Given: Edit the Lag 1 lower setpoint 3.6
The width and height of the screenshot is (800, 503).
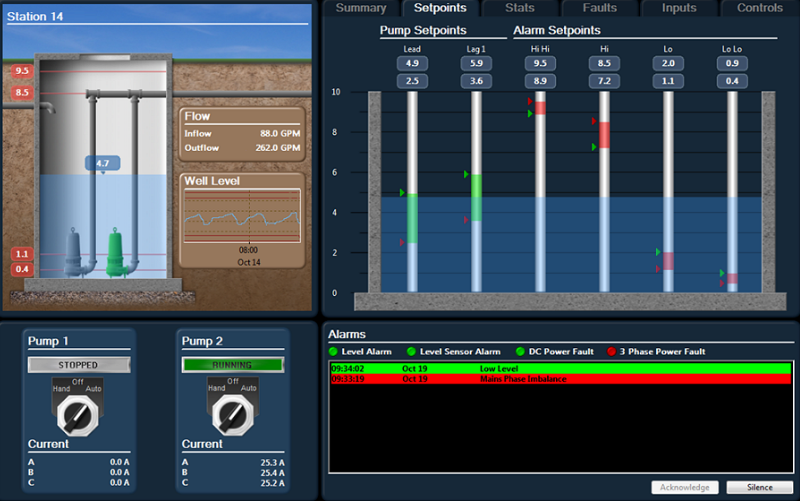Looking at the screenshot, I should 476,81.
